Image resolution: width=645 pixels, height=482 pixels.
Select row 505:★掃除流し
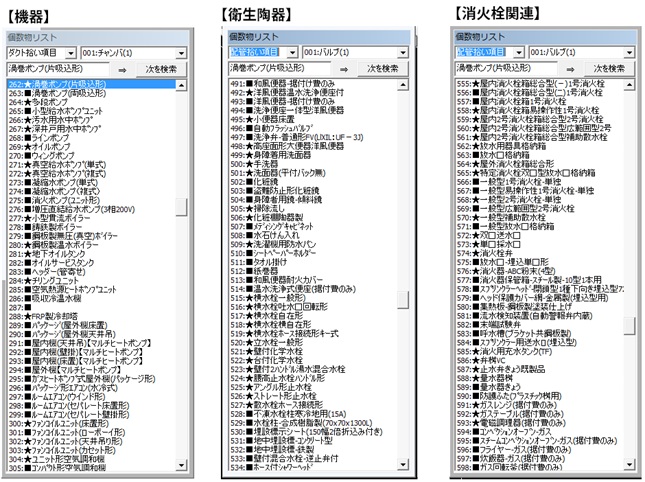(313, 209)
